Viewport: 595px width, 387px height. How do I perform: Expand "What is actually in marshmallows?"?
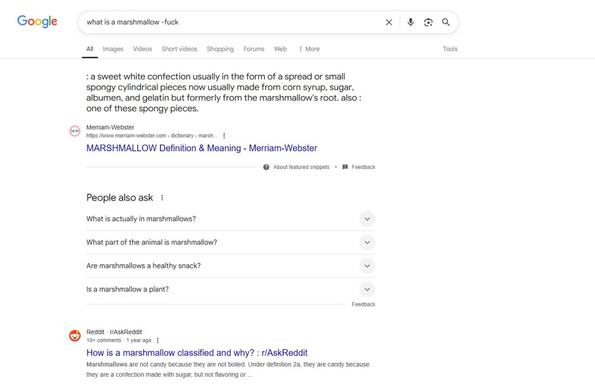tap(231, 219)
